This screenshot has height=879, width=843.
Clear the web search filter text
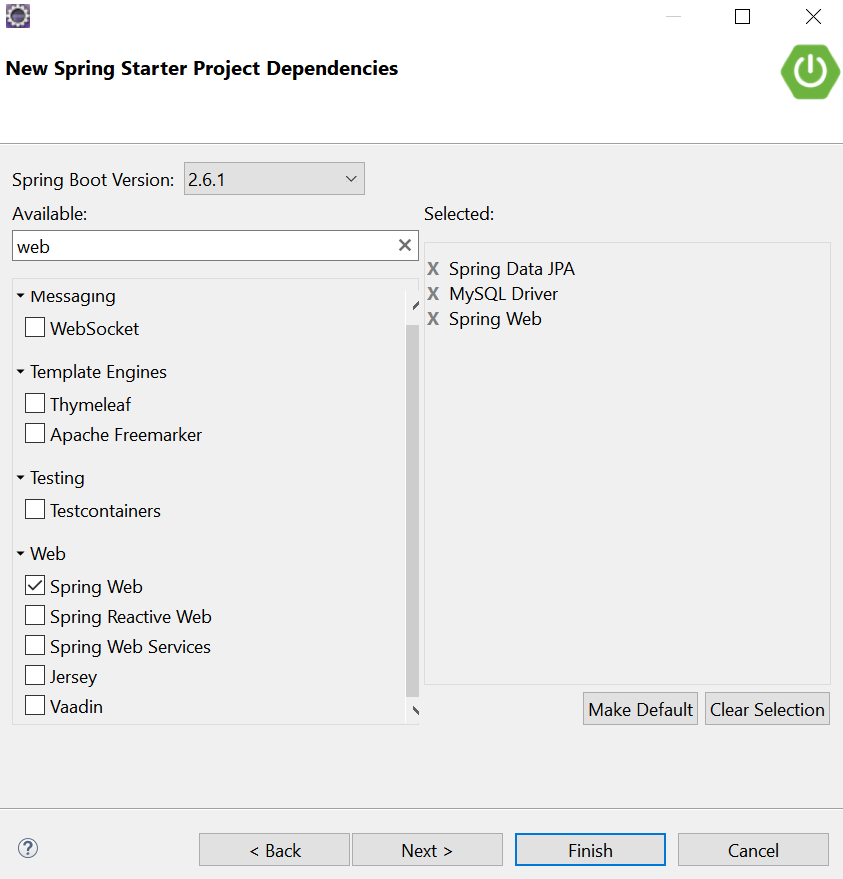tap(405, 245)
